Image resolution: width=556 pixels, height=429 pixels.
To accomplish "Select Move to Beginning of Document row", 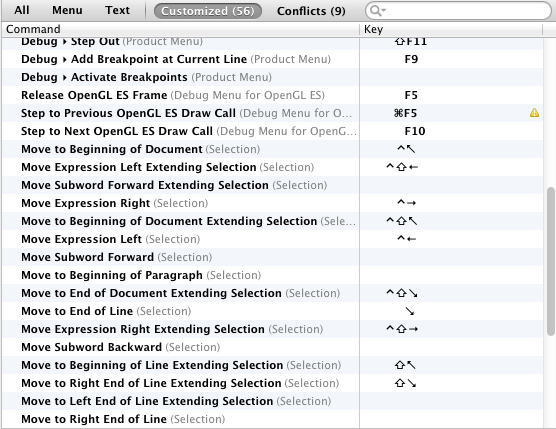I will [180, 149].
